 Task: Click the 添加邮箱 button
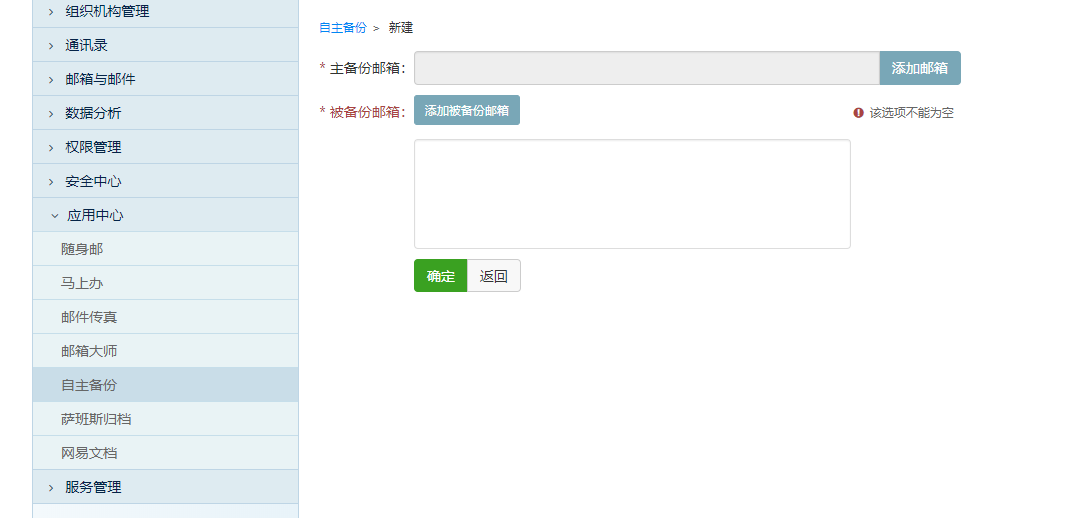(x=919, y=68)
